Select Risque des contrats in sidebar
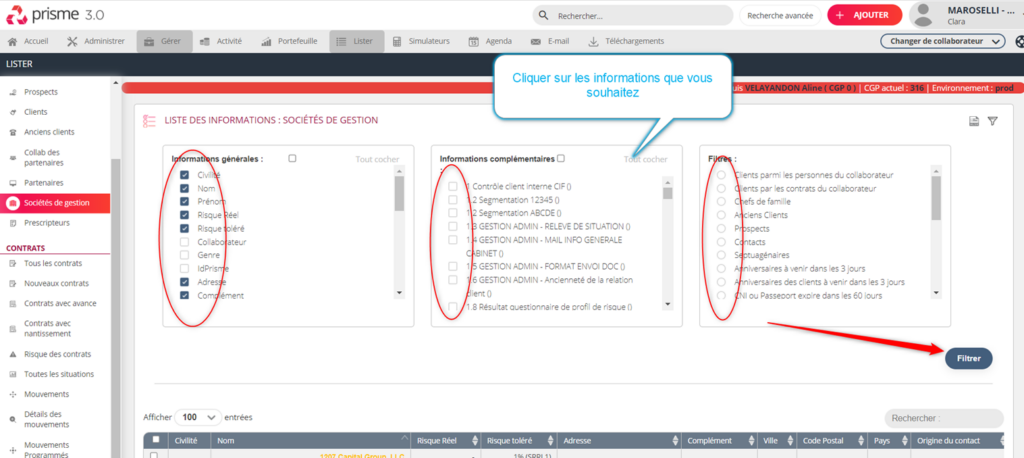Viewport: 1024px width, 458px height. click(56, 354)
